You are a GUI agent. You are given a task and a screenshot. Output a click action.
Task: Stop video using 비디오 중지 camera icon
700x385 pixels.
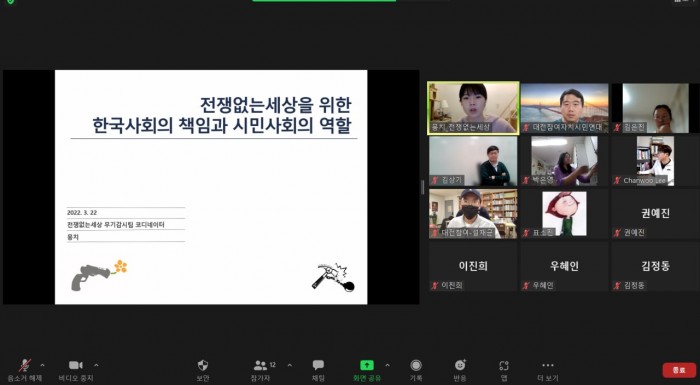(76, 365)
